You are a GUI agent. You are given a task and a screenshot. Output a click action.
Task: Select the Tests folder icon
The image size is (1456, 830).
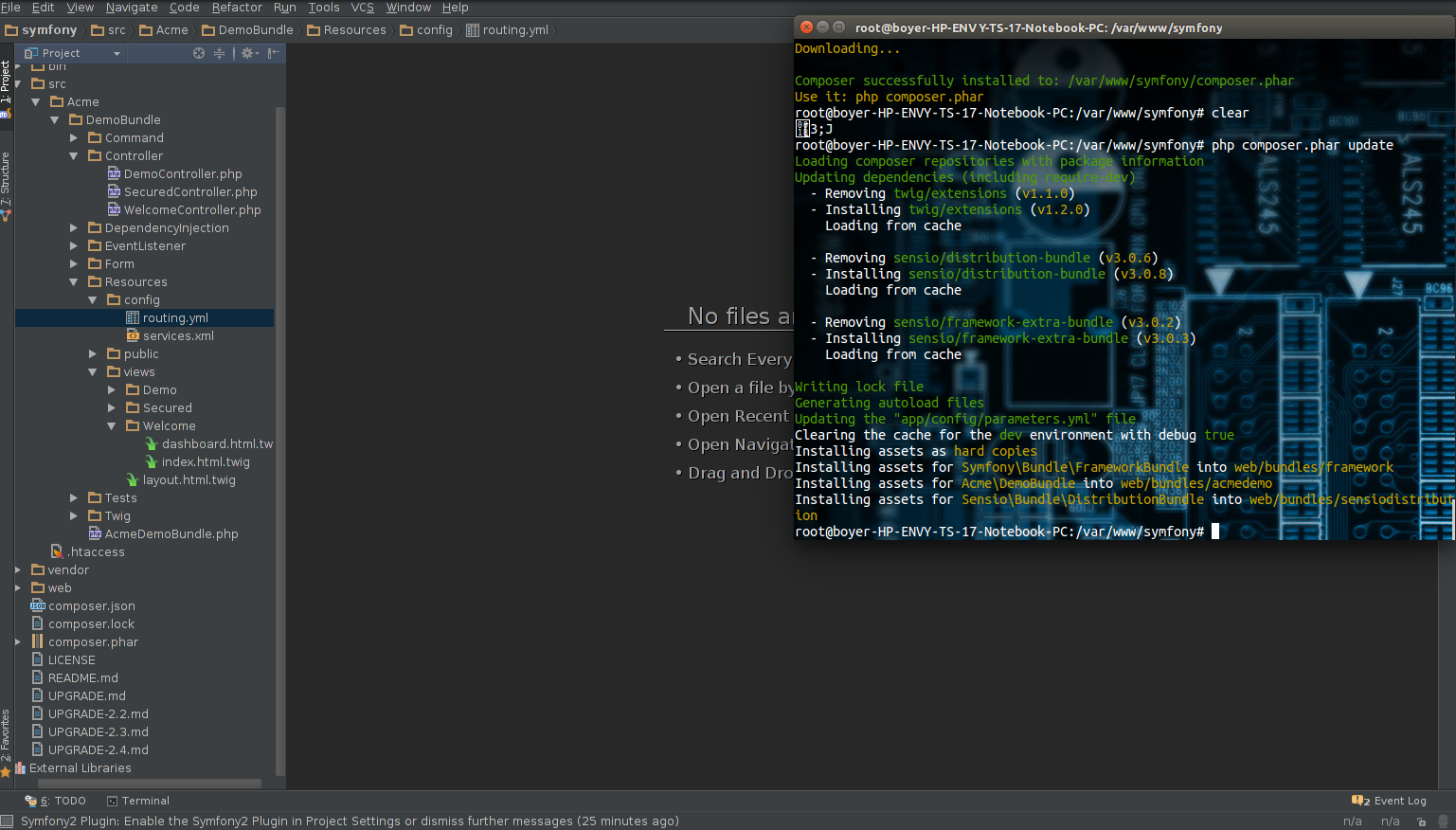coord(95,498)
